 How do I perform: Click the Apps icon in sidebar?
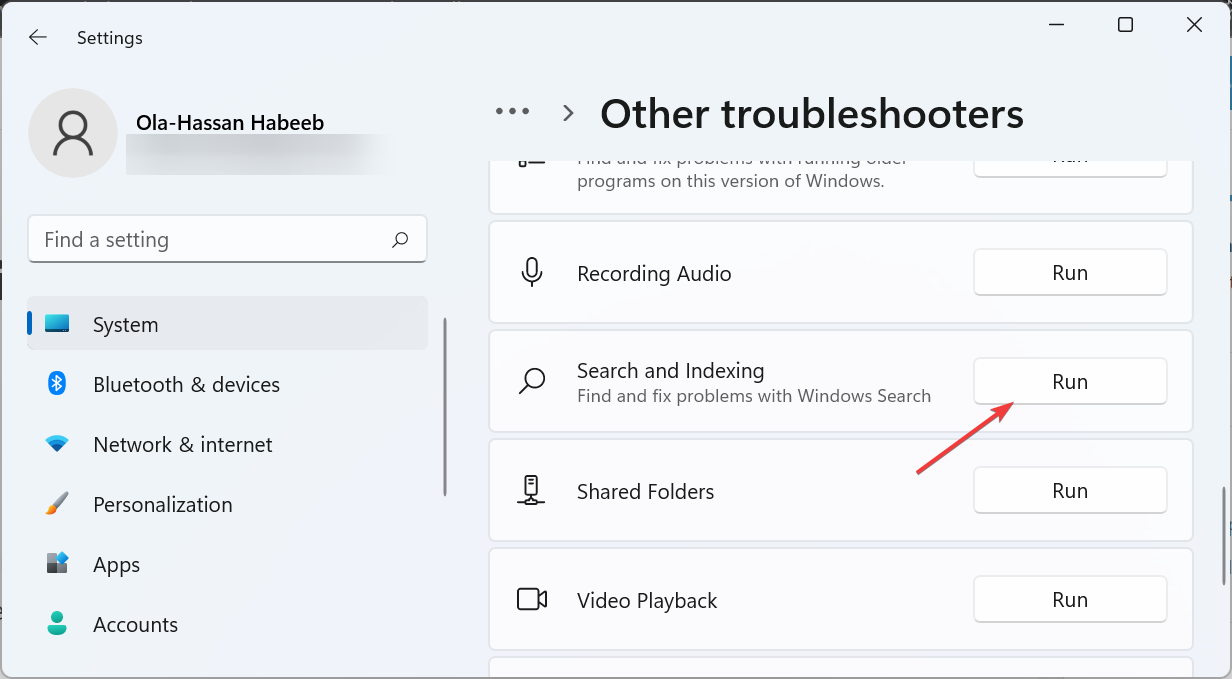click(57, 564)
